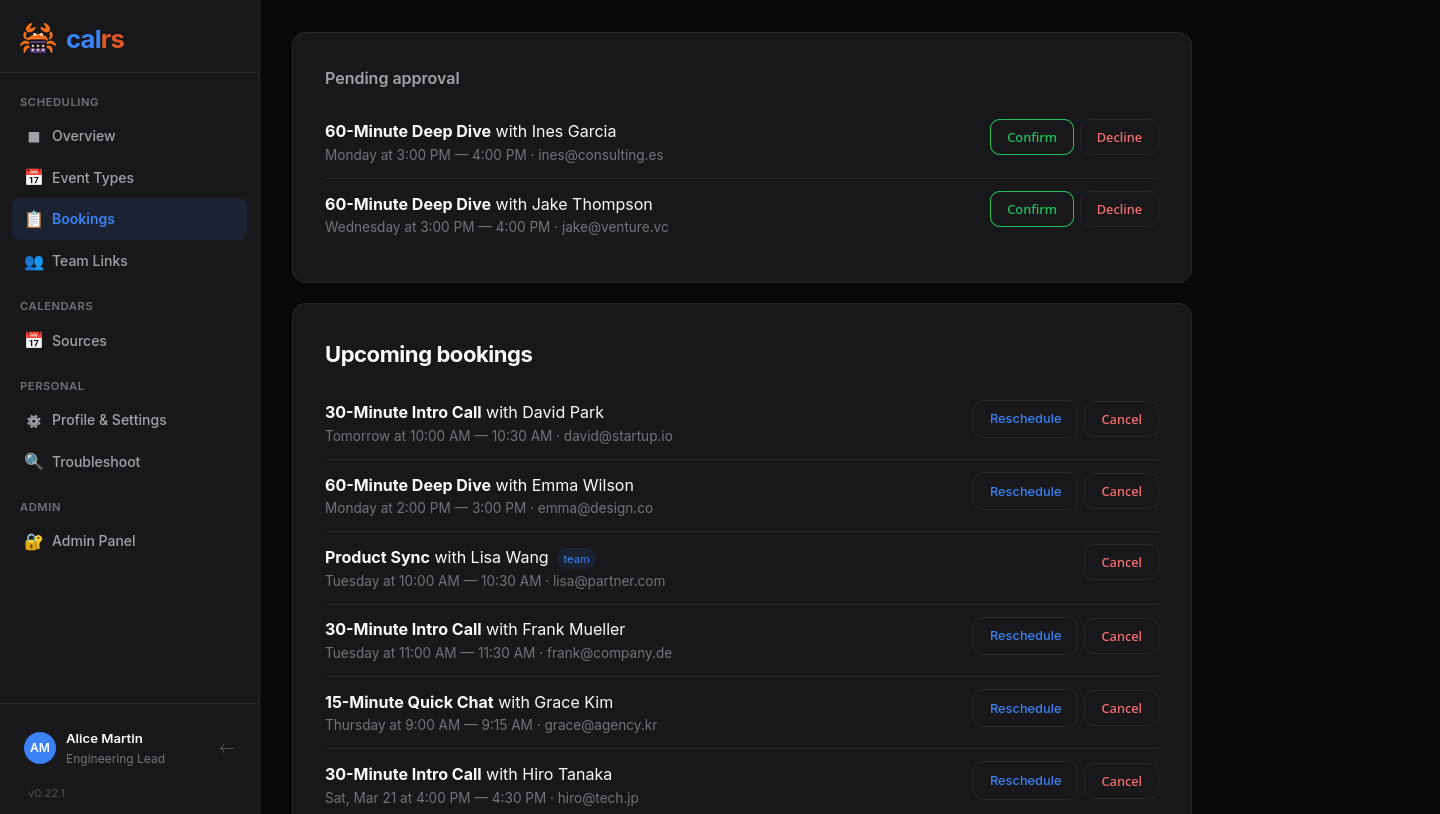This screenshot has height=814, width=1440.
Task: Click the Troubleshoot magnifier icon
Action: [34, 462]
